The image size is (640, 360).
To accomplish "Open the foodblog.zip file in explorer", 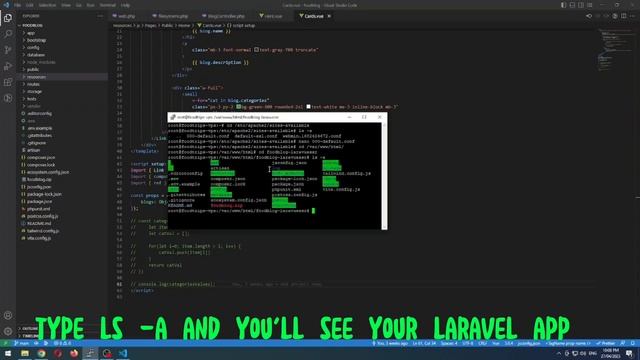I will tap(39, 179).
